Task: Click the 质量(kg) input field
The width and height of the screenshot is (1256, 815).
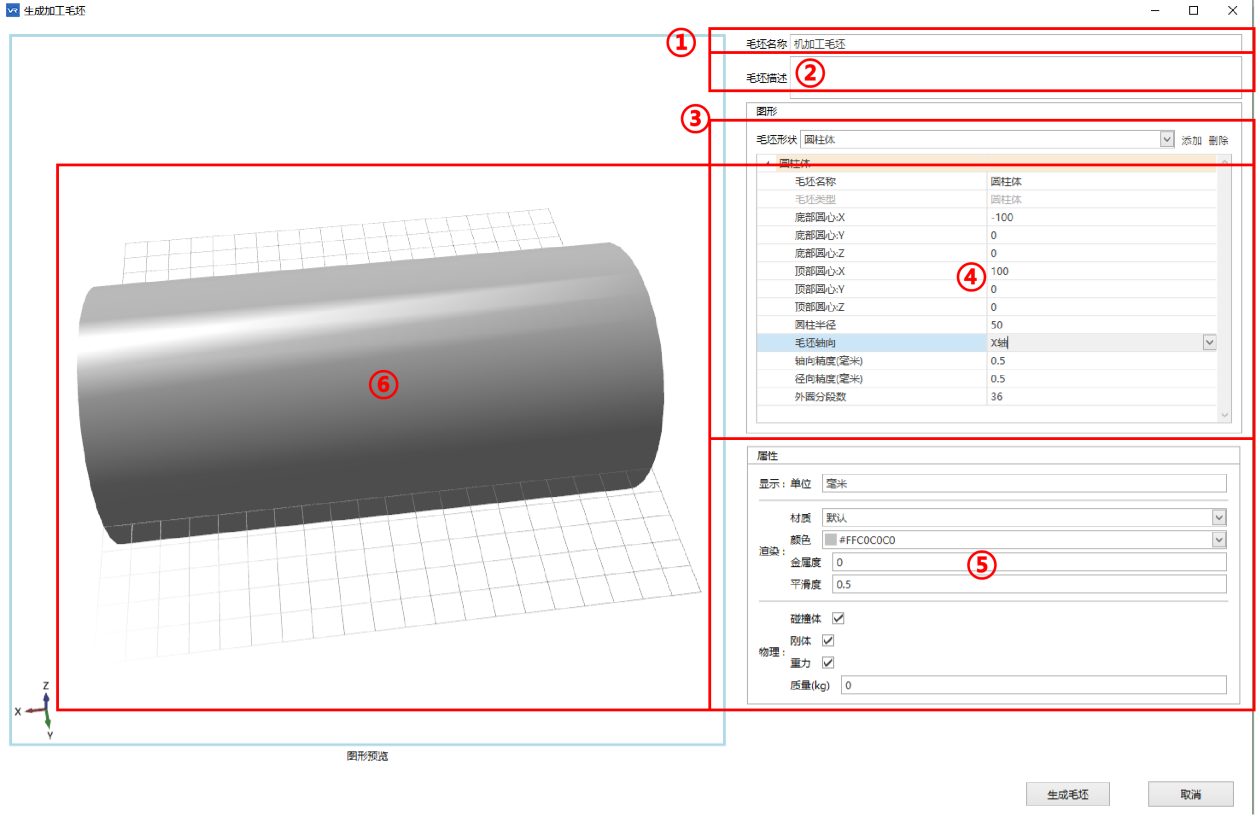Action: (1034, 685)
